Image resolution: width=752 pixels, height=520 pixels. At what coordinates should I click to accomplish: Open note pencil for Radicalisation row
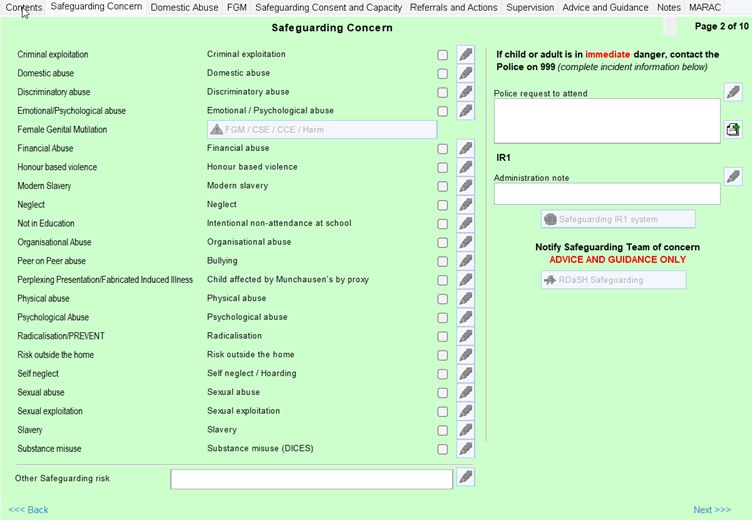click(x=465, y=335)
